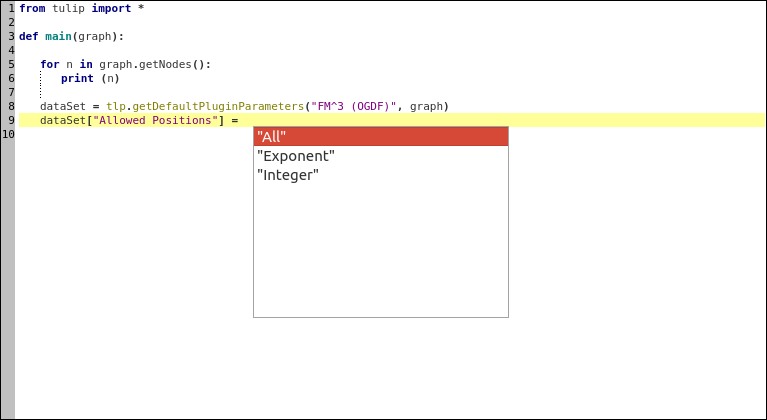
Task: Pick the "Integer" completion suggestion
Action: click(288, 175)
